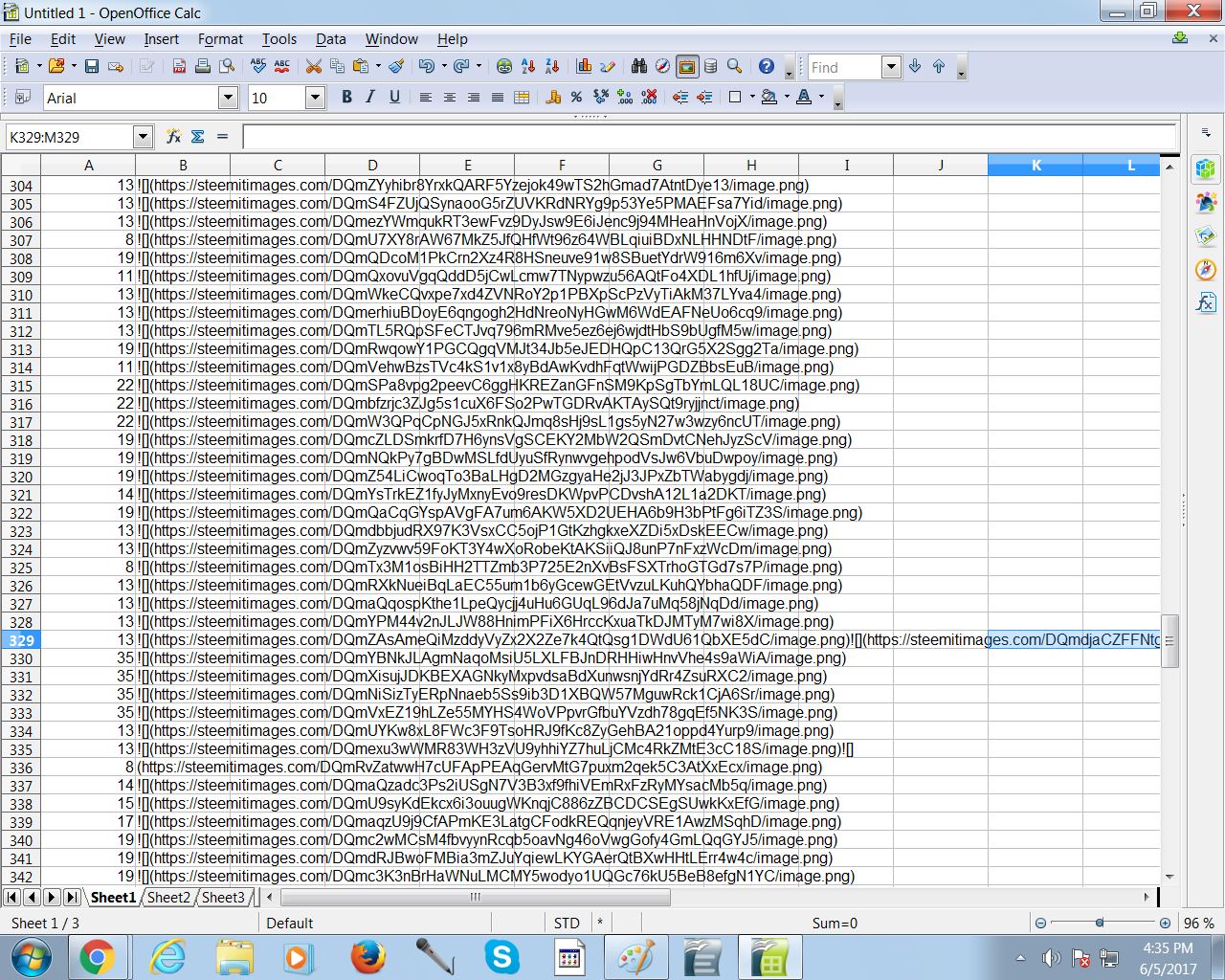Click the Sum sigma icon

click(x=197, y=137)
